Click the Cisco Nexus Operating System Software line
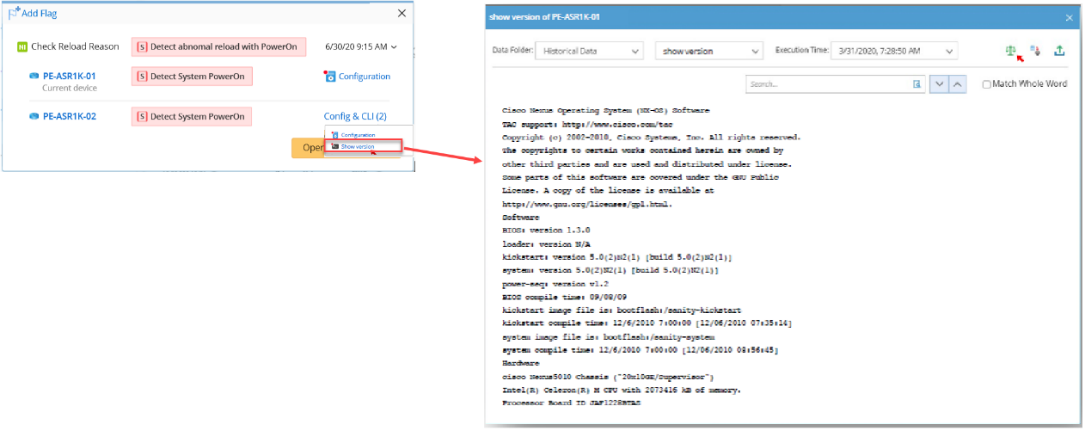1085x430 pixels. [x=605, y=111]
